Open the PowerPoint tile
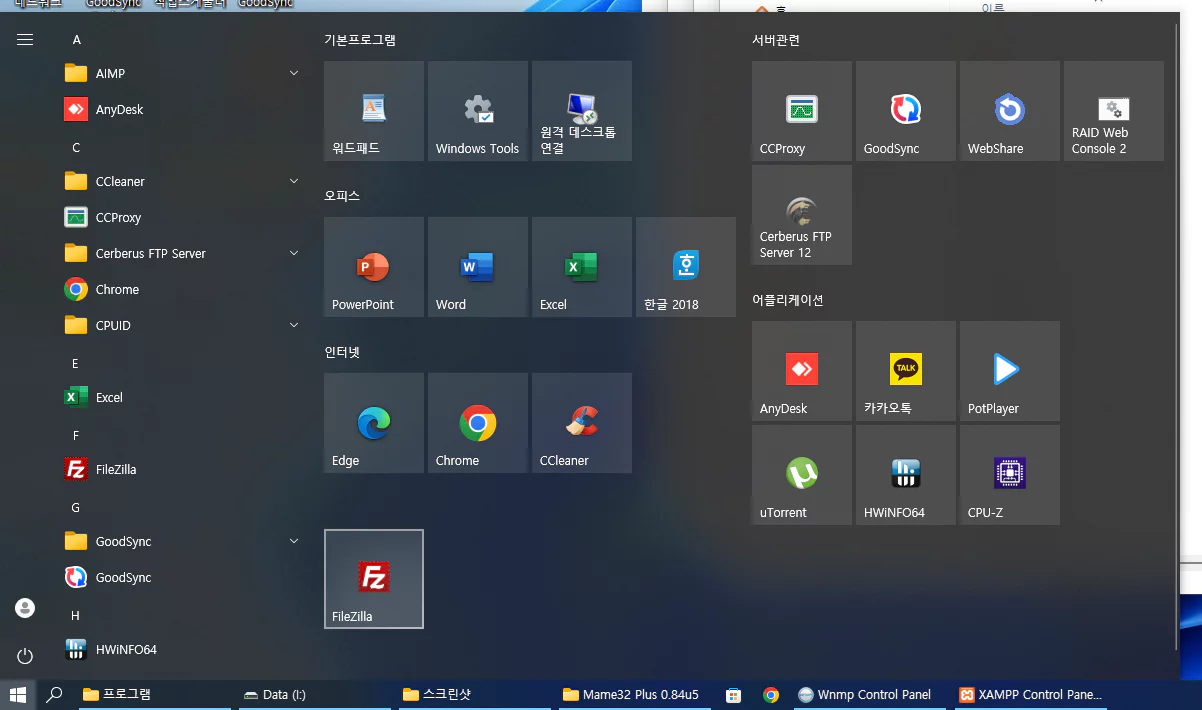This screenshot has height=710, width=1202. tap(374, 267)
